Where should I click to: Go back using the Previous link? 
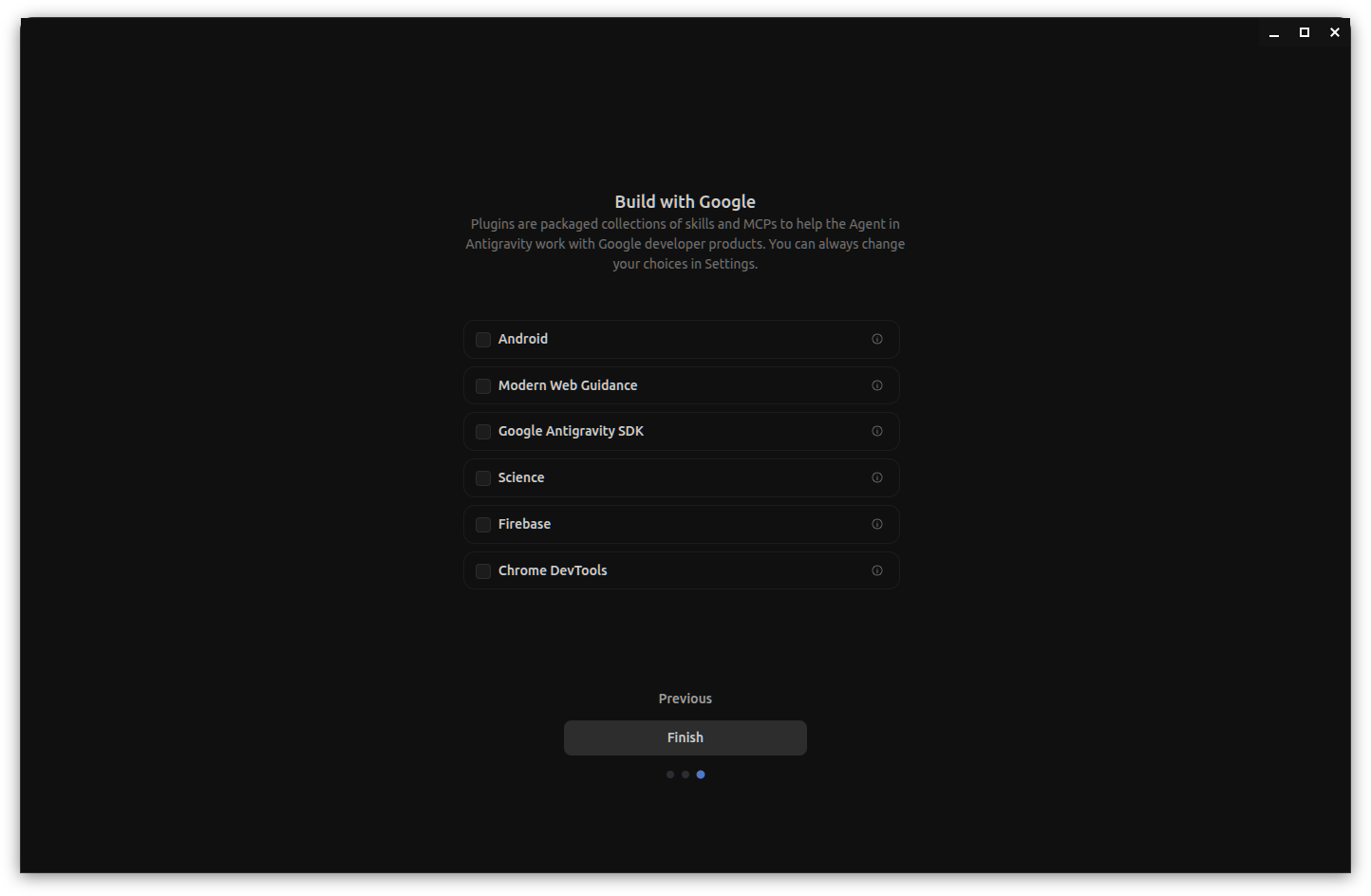pyautogui.click(x=685, y=699)
